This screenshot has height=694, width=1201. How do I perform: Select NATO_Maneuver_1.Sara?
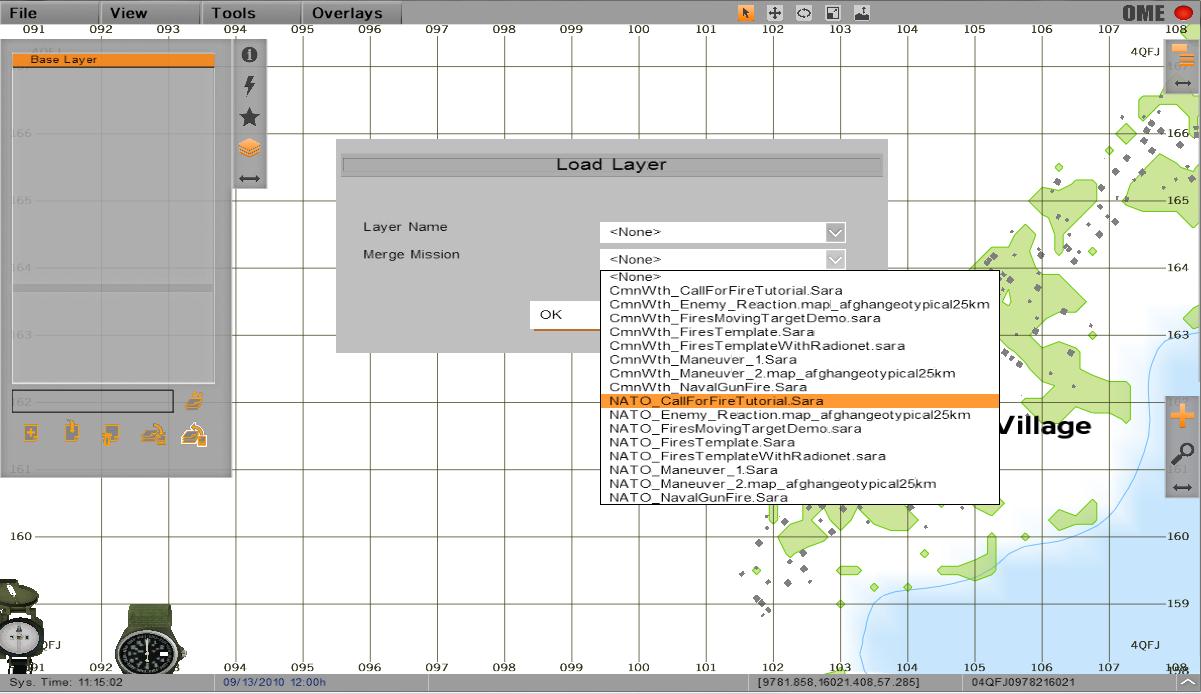click(x=800, y=470)
